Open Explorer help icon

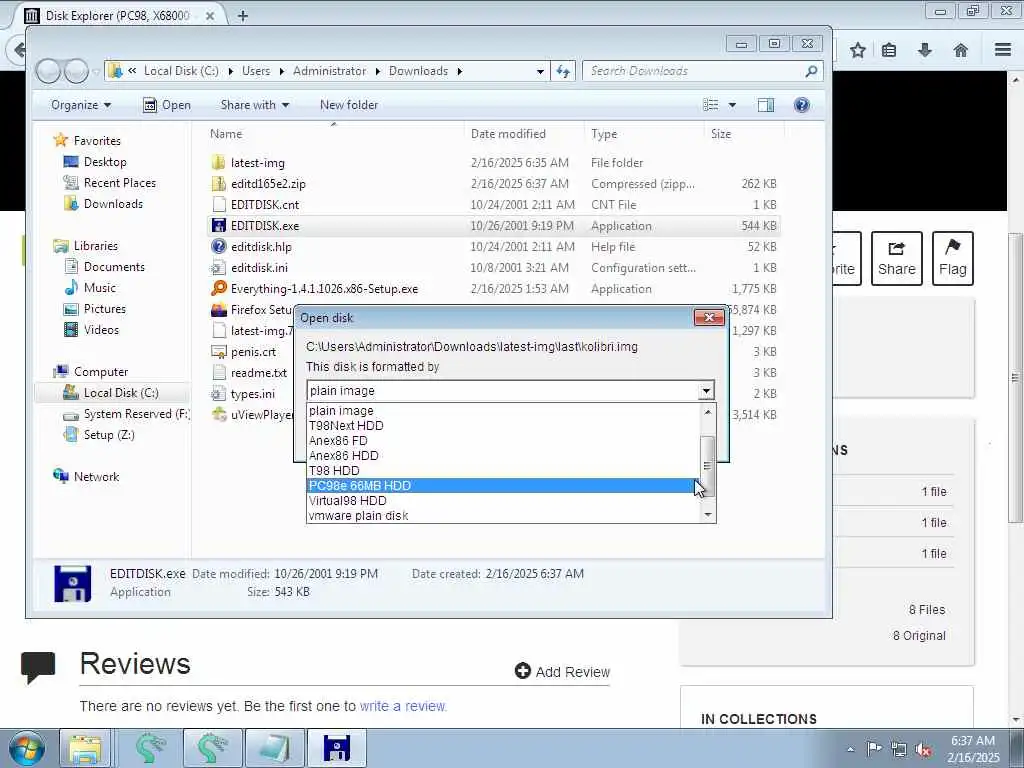(x=802, y=105)
